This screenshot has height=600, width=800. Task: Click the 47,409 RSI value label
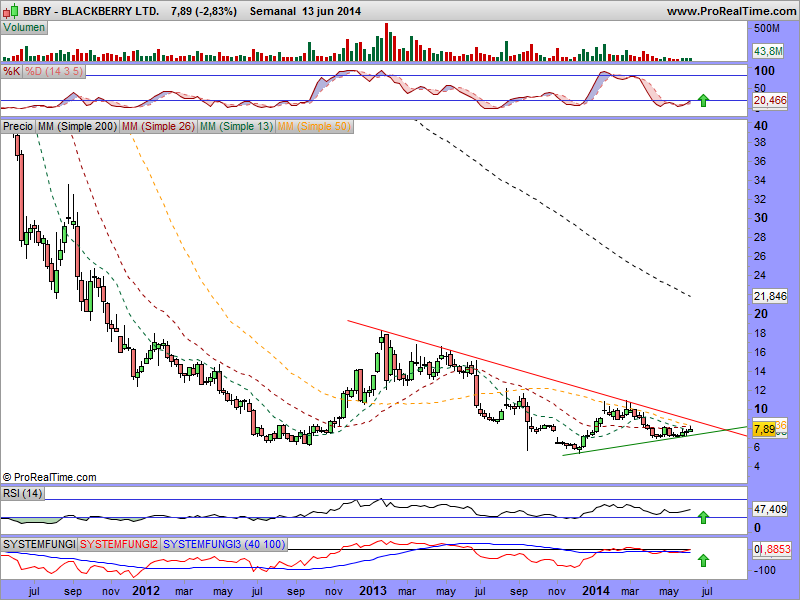point(770,509)
